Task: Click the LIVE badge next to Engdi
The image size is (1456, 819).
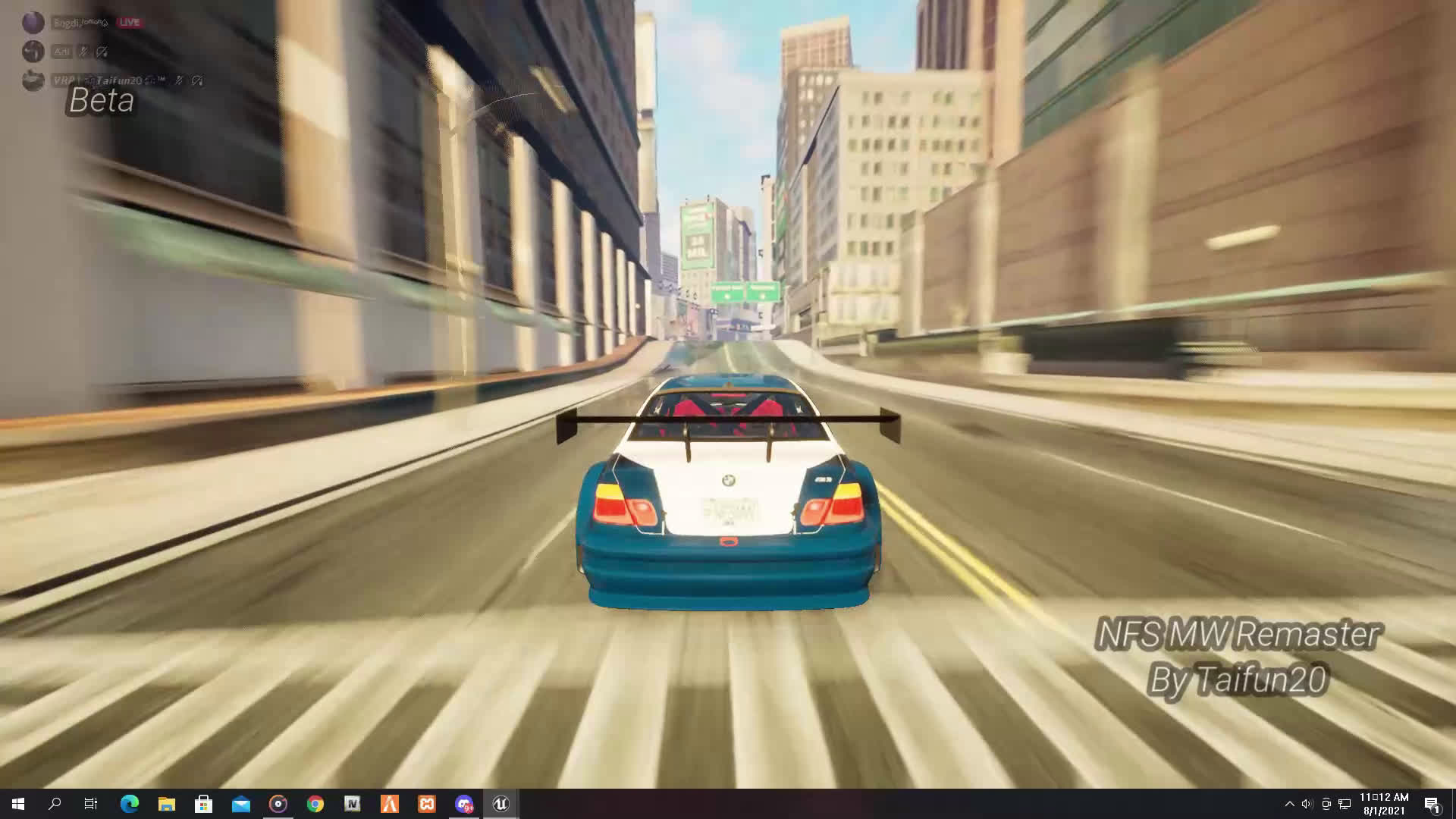Action: click(129, 22)
